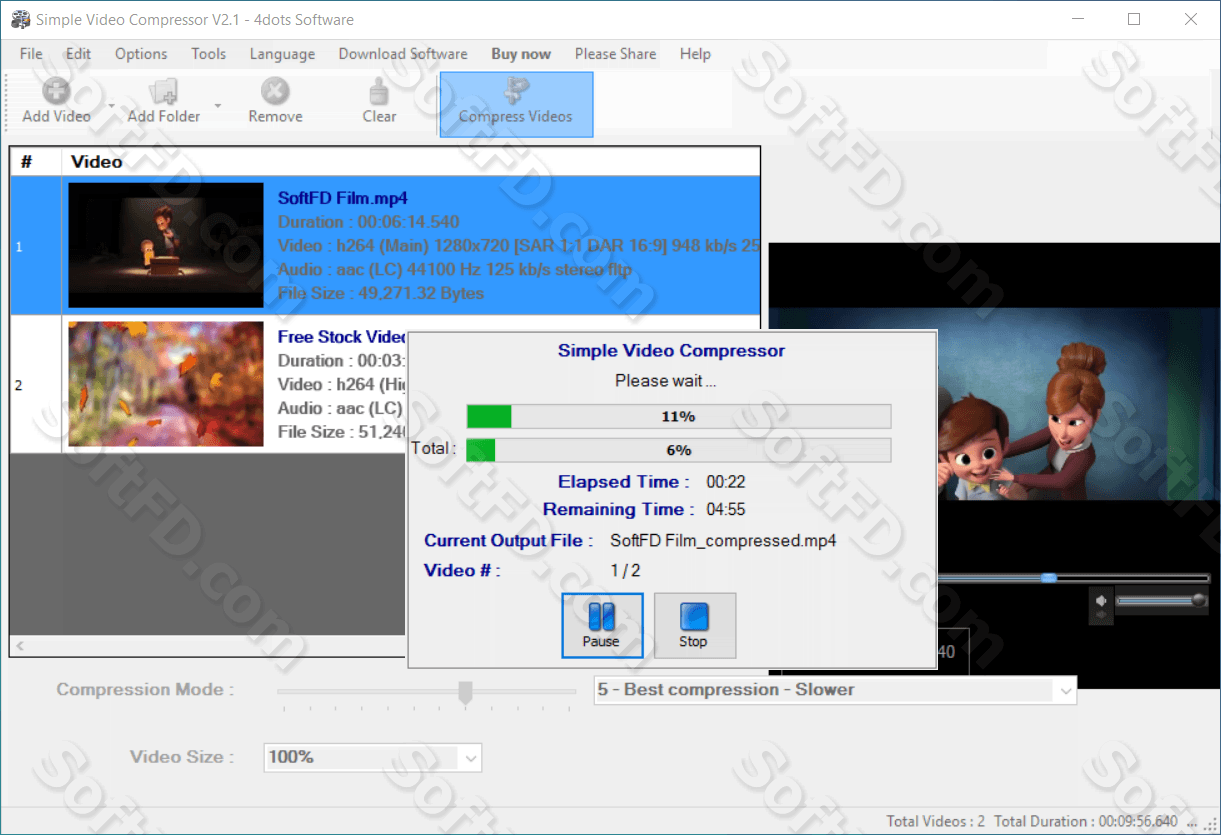Open the Add Video dropdown arrow
This screenshot has height=835, width=1221.
pos(111,104)
